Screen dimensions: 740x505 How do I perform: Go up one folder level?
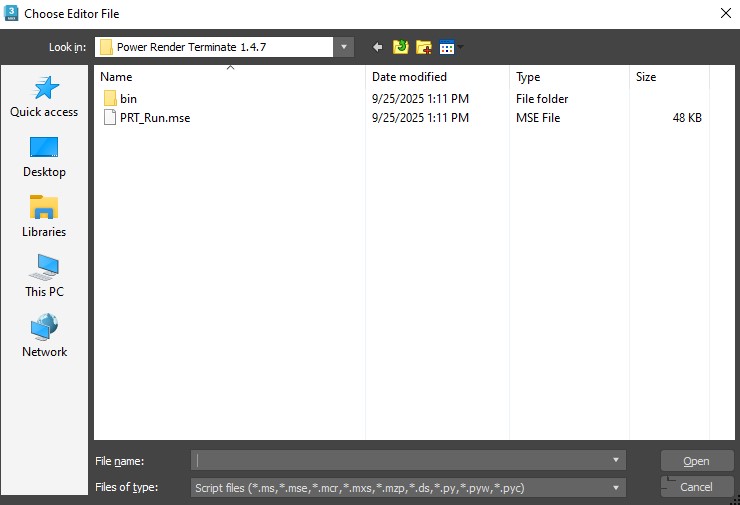point(400,47)
